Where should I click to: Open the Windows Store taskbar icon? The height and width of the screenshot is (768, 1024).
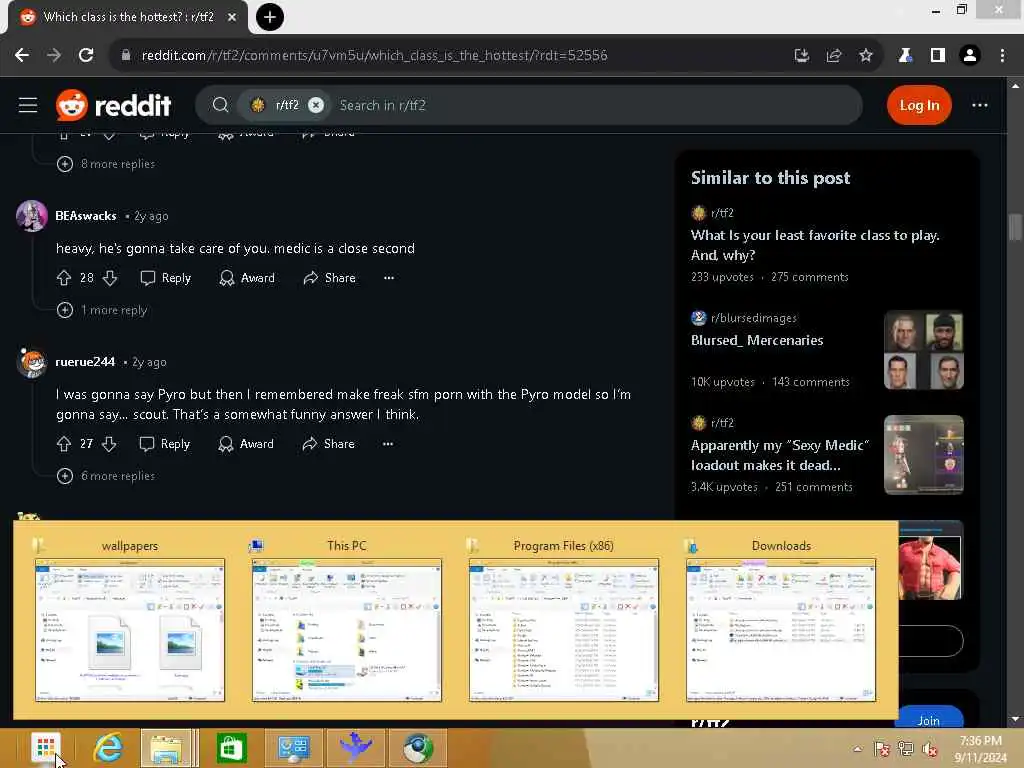click(231, 748)
